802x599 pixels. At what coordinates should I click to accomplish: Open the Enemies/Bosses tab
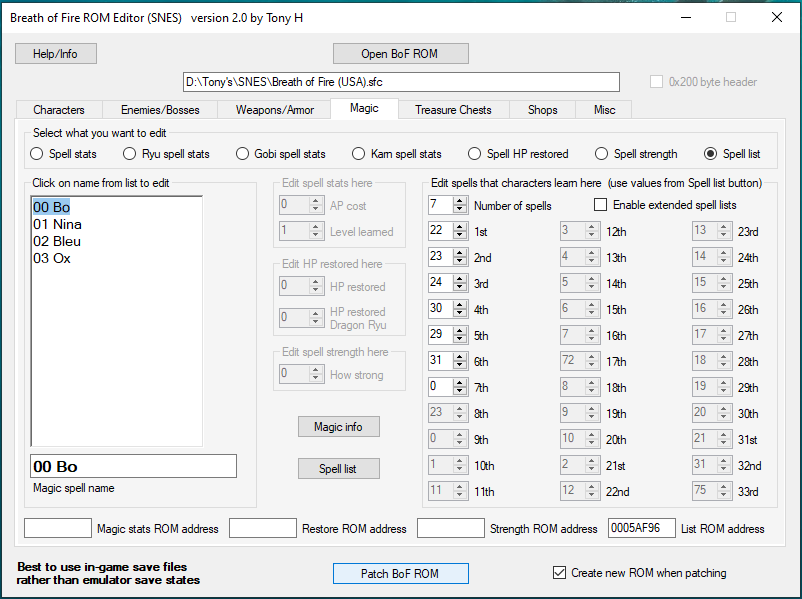tap(160, 110)
